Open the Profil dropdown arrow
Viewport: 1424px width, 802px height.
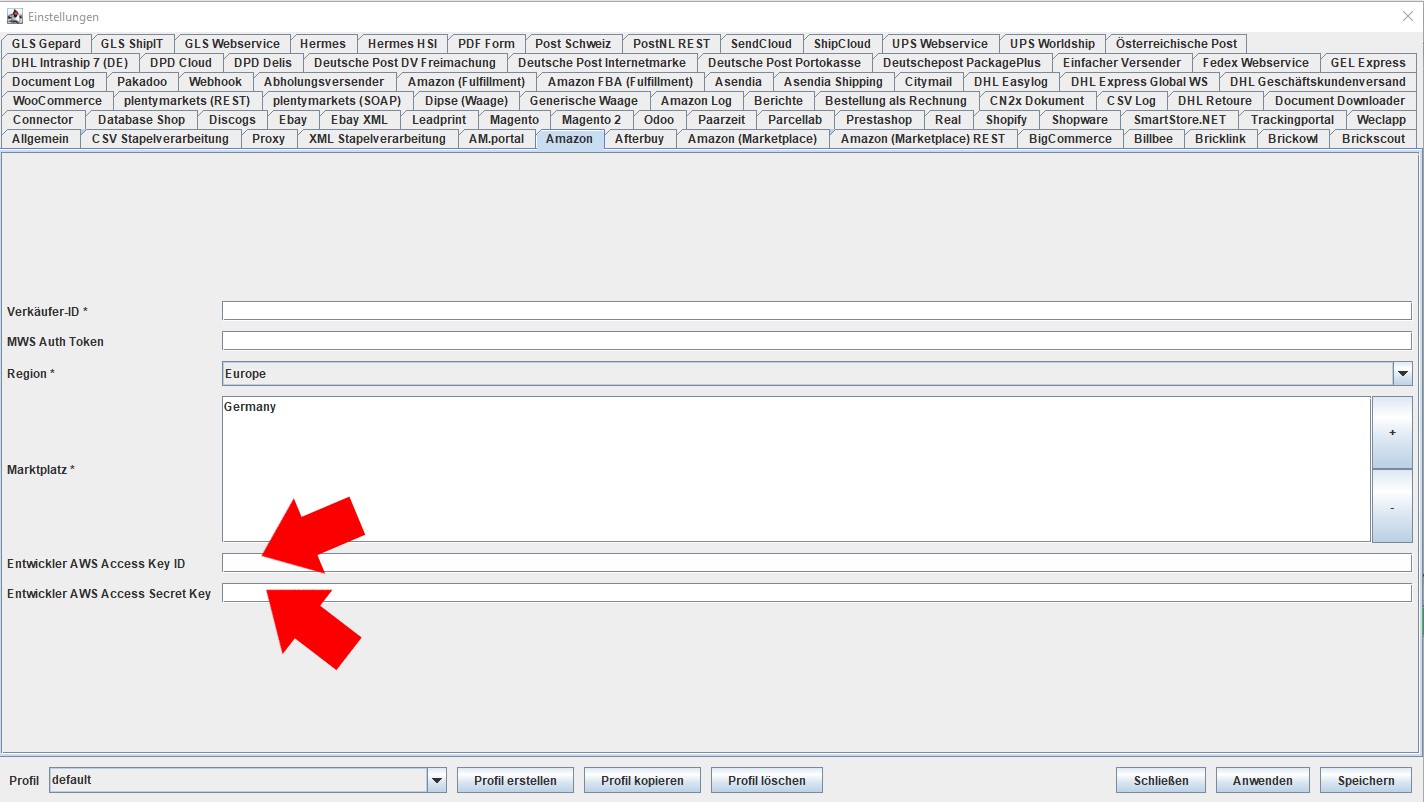(436, 780)
